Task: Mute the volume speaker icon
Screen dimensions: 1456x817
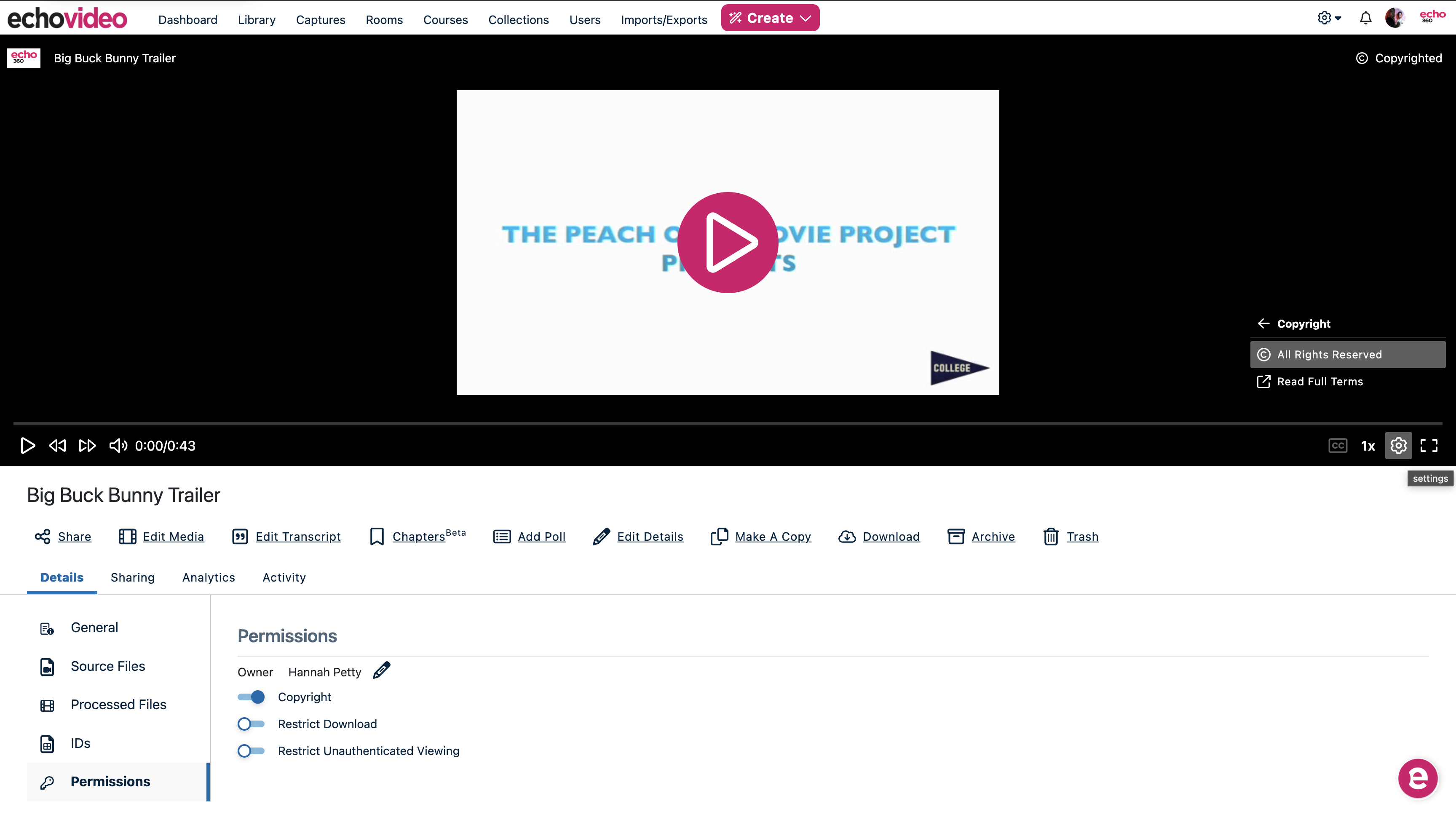Action: (x=118, y=446)
